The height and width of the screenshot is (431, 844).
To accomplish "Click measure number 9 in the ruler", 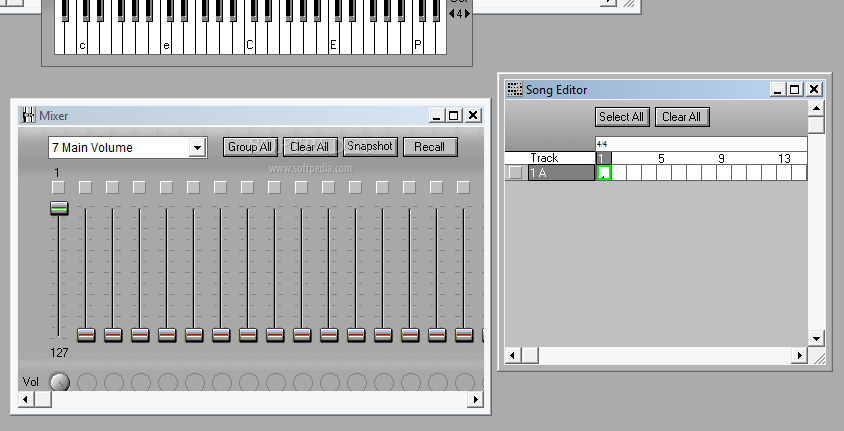I will click(721, 158).
